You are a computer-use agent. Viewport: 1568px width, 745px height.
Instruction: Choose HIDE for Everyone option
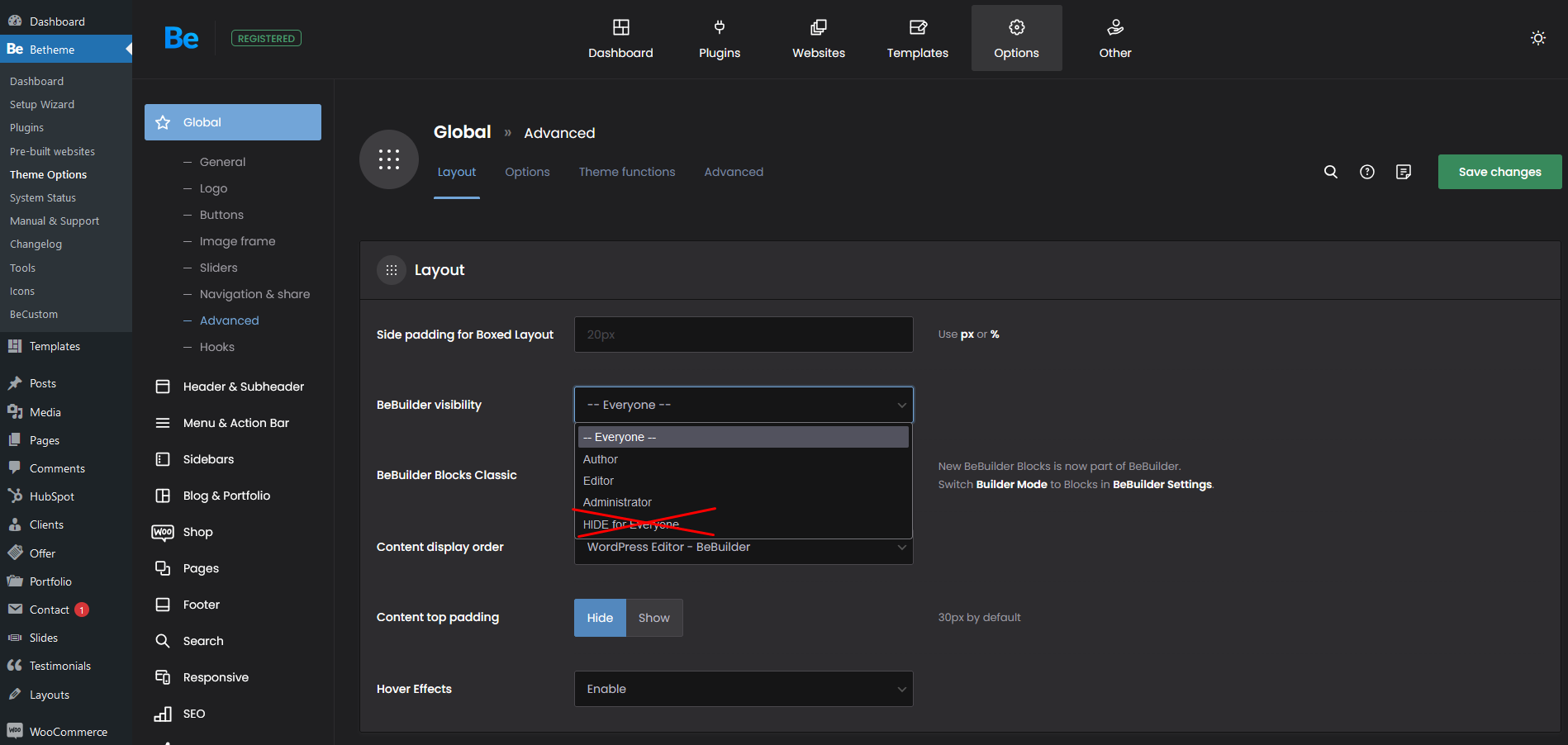(x=744, y=524)
